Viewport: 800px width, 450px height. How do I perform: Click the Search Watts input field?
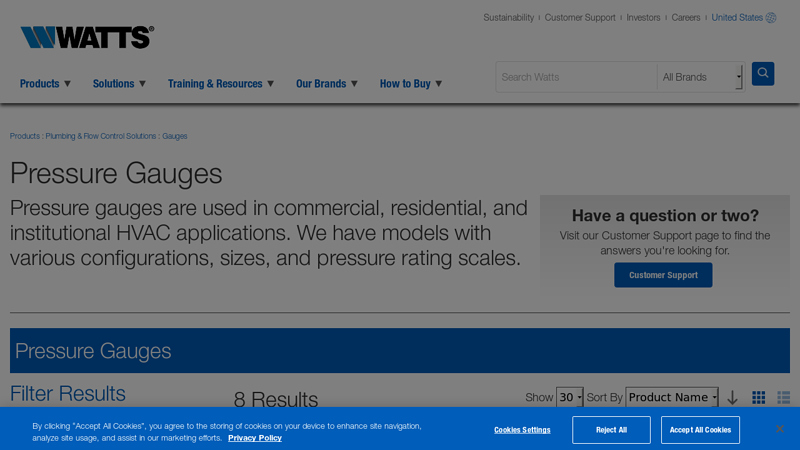(577, 77)
